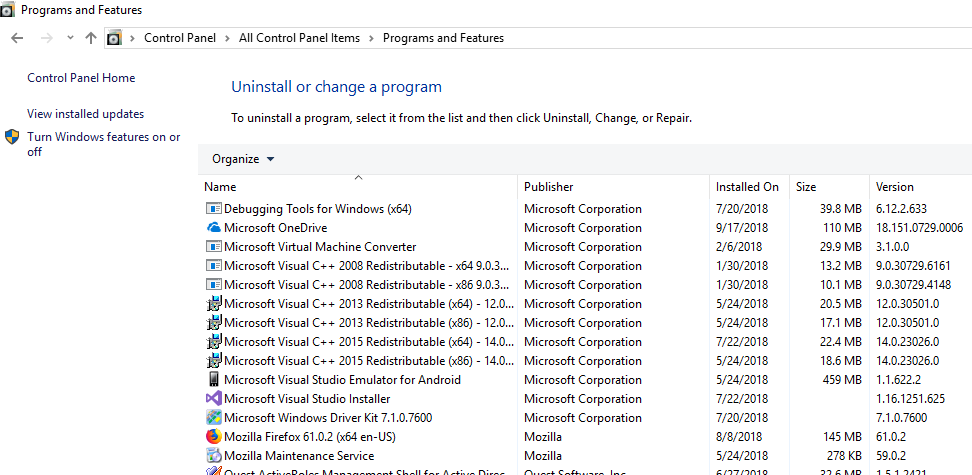Click the 459 MB size cell

tap(842, 380)
